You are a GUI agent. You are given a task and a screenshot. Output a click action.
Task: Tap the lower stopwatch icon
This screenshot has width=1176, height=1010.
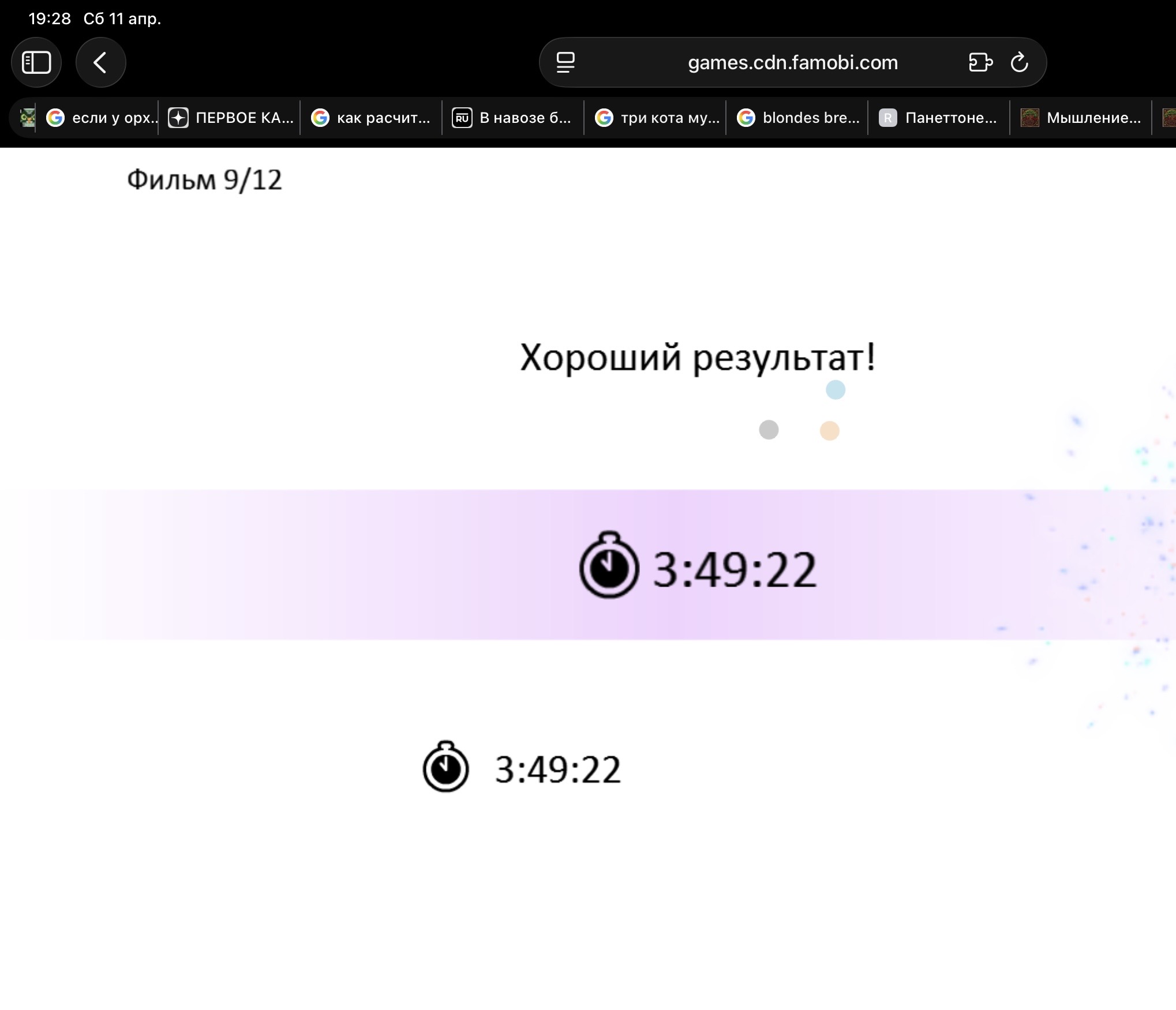(x=445, y=767)
